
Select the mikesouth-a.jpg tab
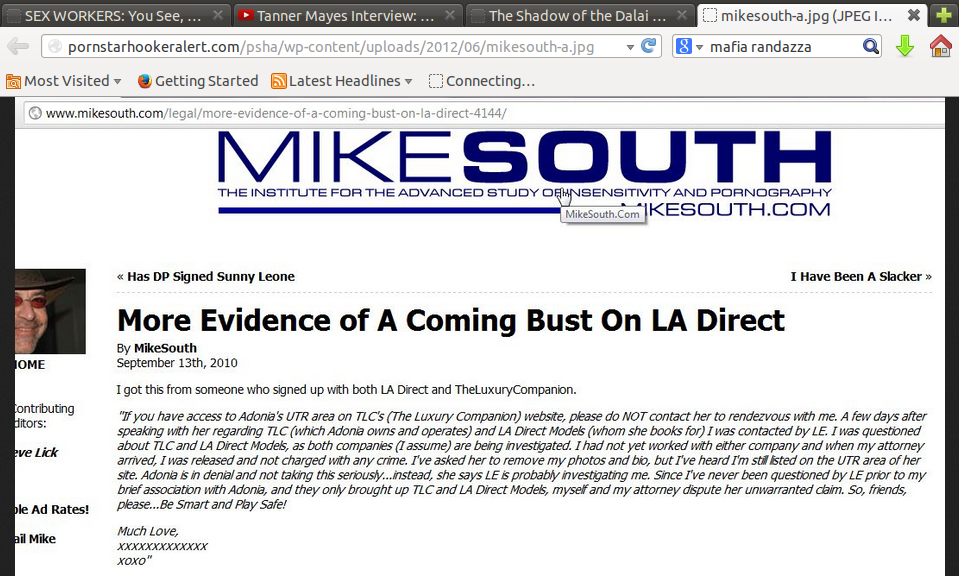click(x=813, y=15)
